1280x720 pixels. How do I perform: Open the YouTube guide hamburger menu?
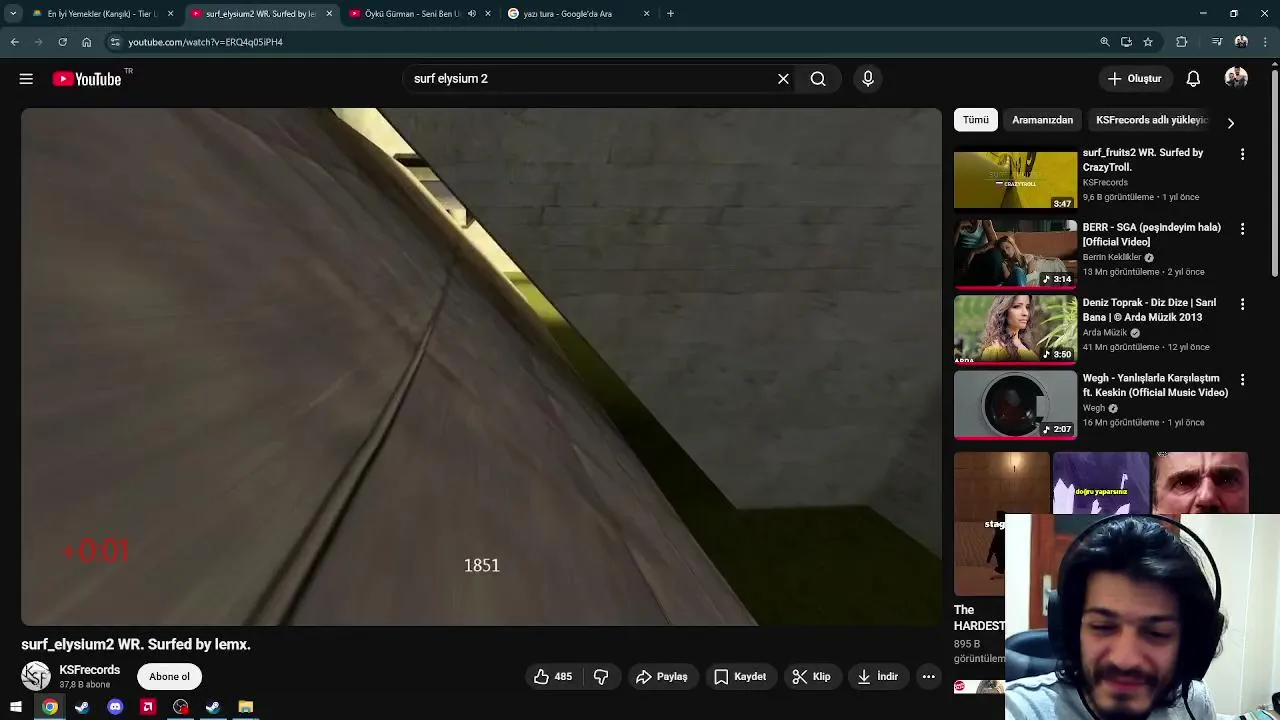(x=26, y=79)
